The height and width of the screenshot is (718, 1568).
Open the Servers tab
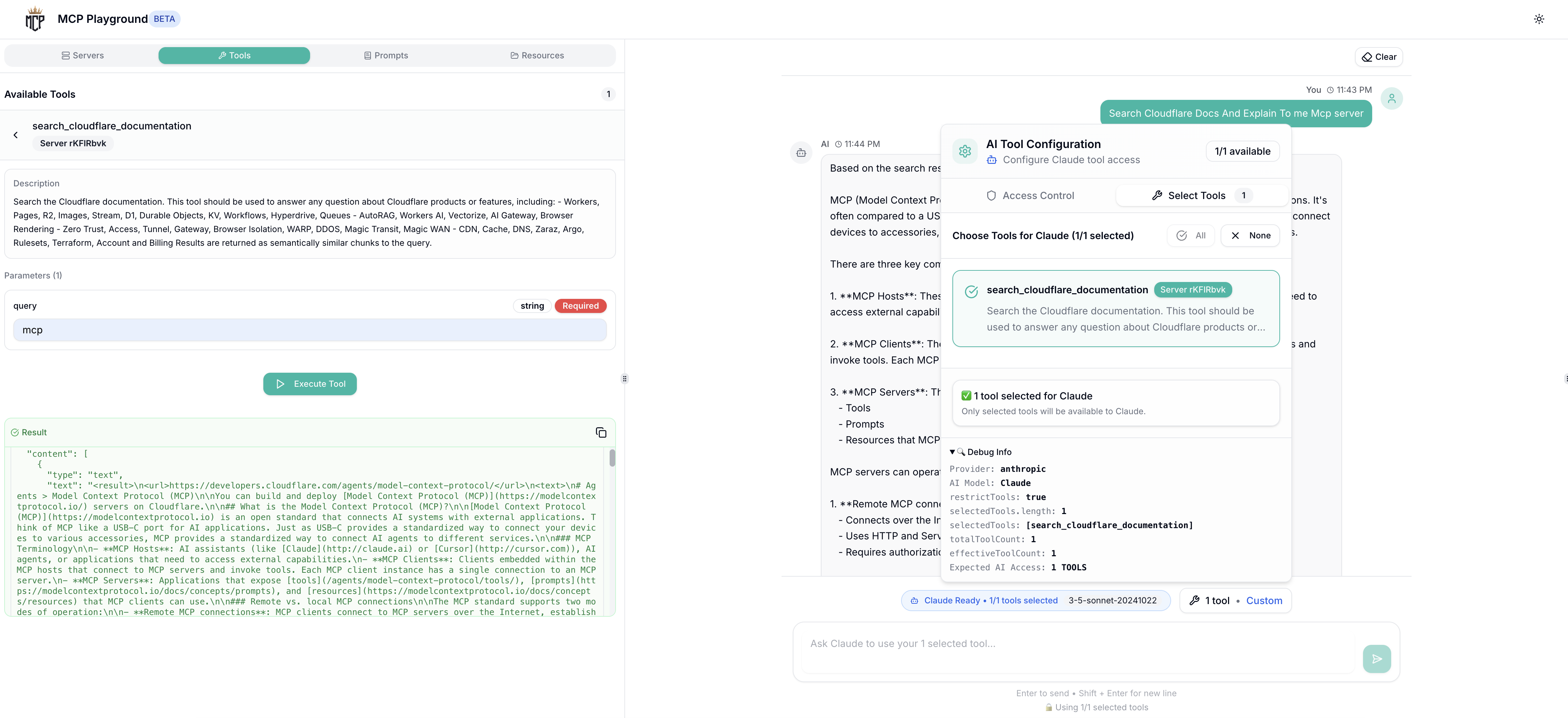click(82, 56)
